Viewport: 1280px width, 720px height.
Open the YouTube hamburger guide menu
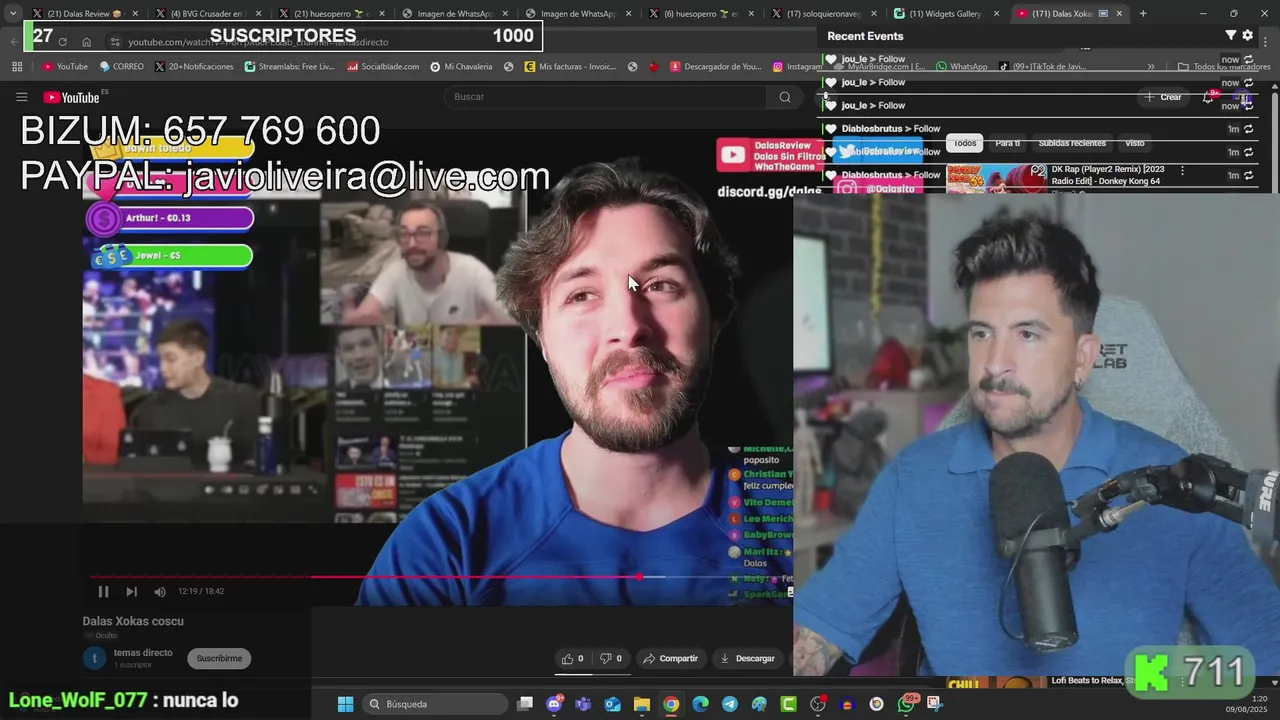pyautogui.click(x=21, y=97)
